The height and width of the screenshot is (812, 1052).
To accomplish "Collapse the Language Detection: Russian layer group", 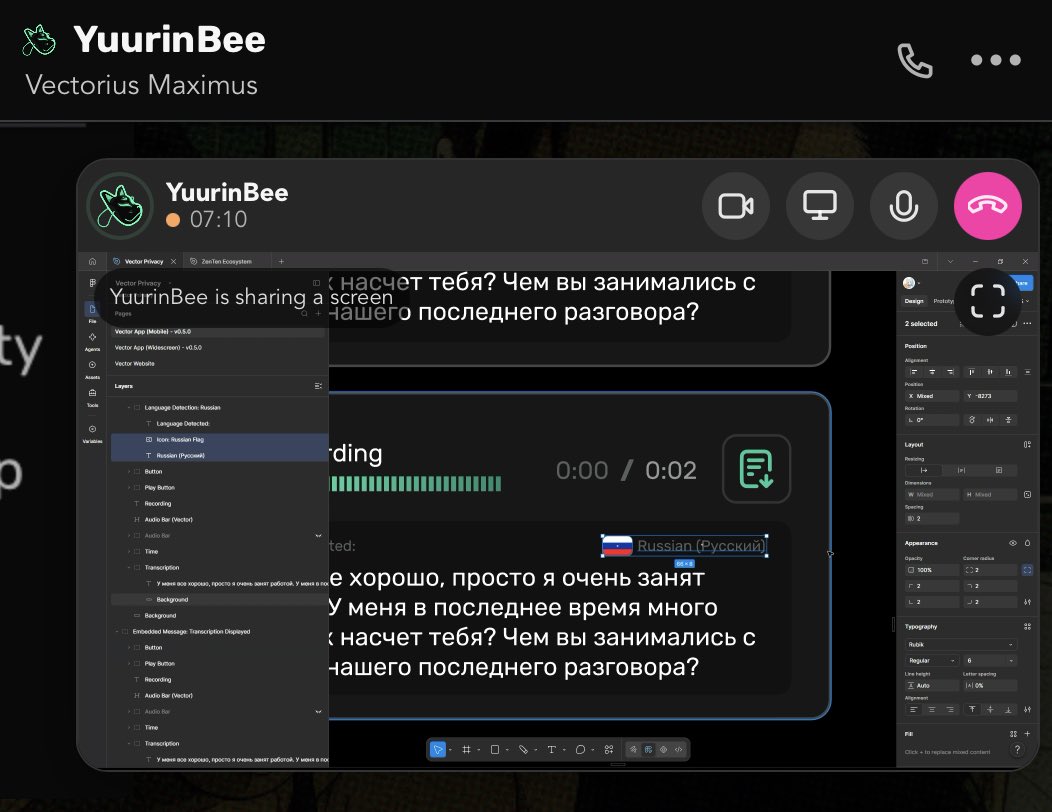I will [129, 407].
